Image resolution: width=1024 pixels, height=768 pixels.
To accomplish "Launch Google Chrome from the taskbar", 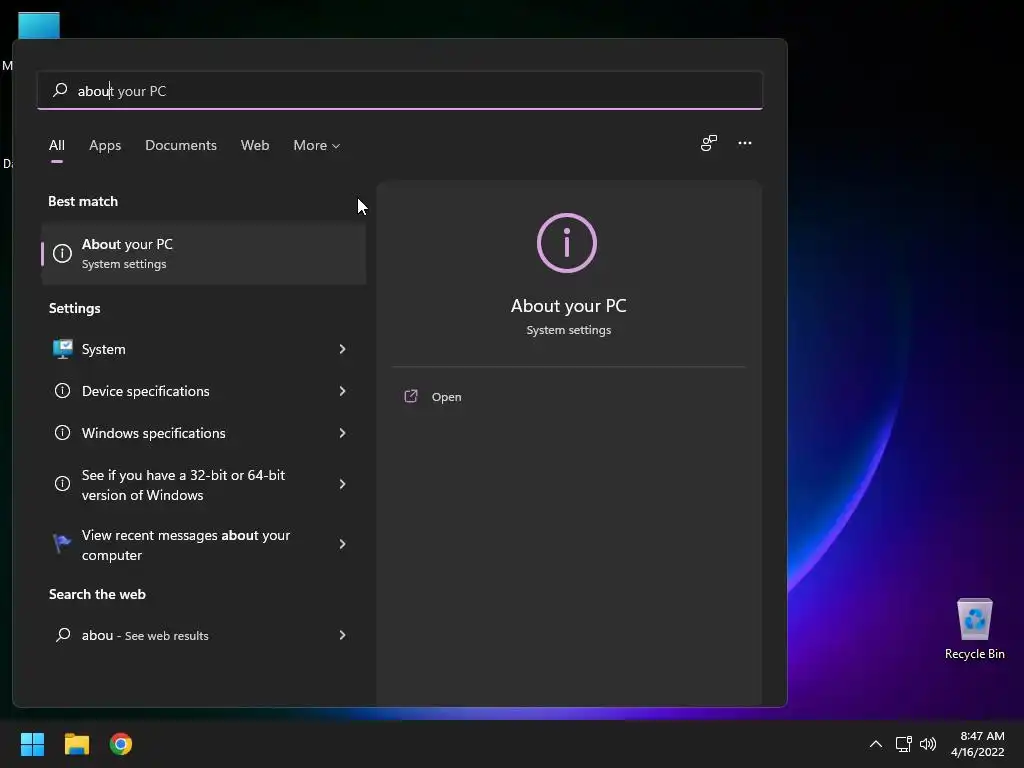I will tap(121, 744).
